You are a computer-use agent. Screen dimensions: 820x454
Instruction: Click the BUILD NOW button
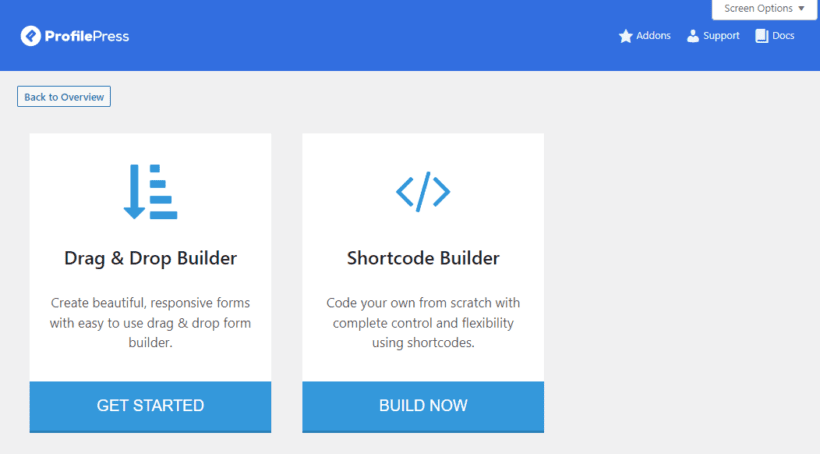pos(423,406)
